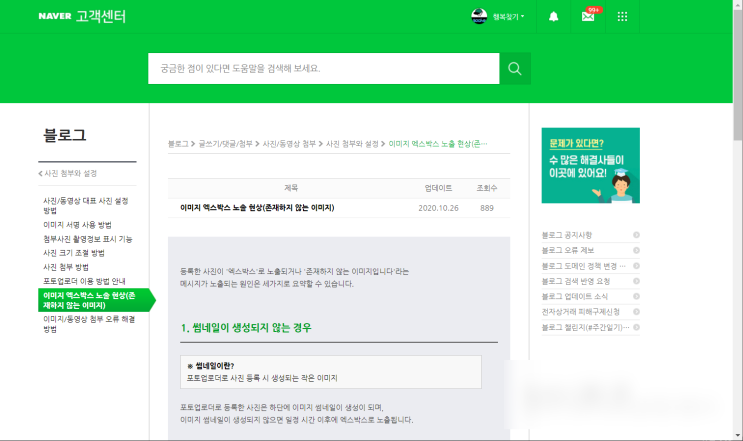Click the '사진 첨부와 설정' breadcrumb link

point(352,144)
